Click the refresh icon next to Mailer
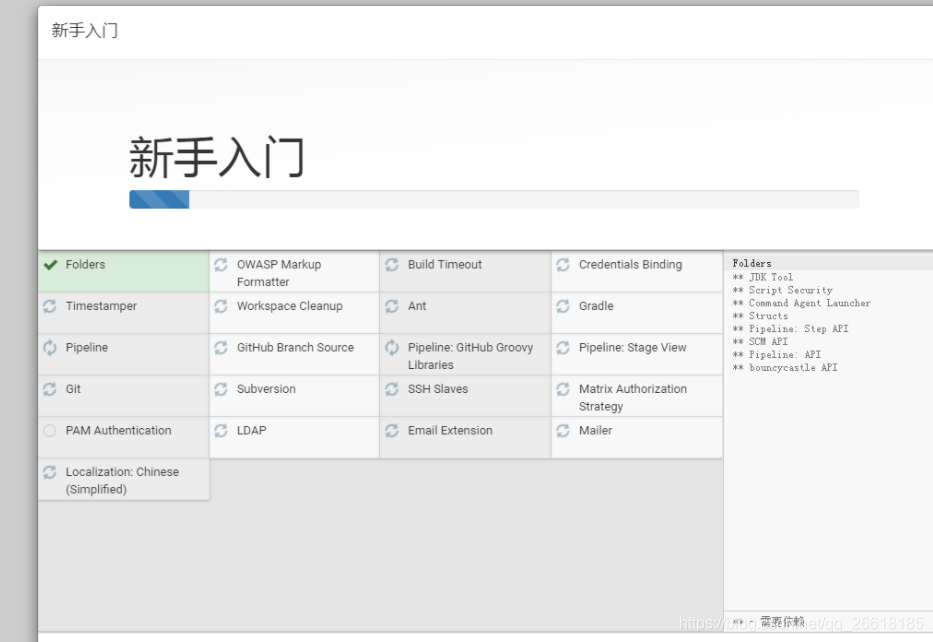 pos(563,430)
